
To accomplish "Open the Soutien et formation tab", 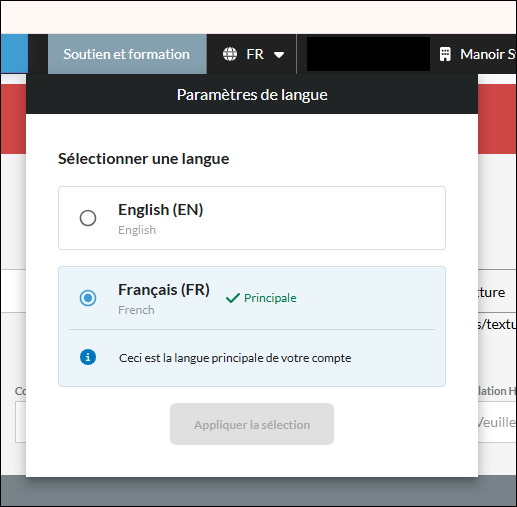I will (127, 54).
